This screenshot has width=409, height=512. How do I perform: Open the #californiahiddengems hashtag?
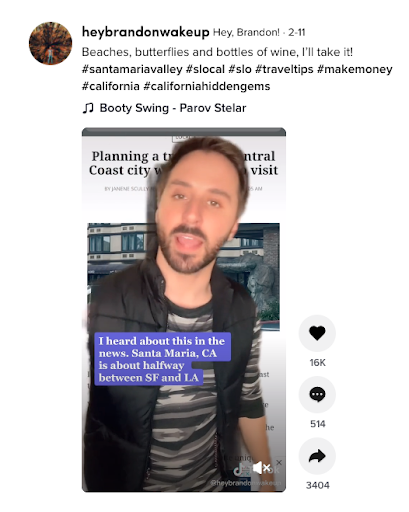pyautogui.click(x=207, y=86)
